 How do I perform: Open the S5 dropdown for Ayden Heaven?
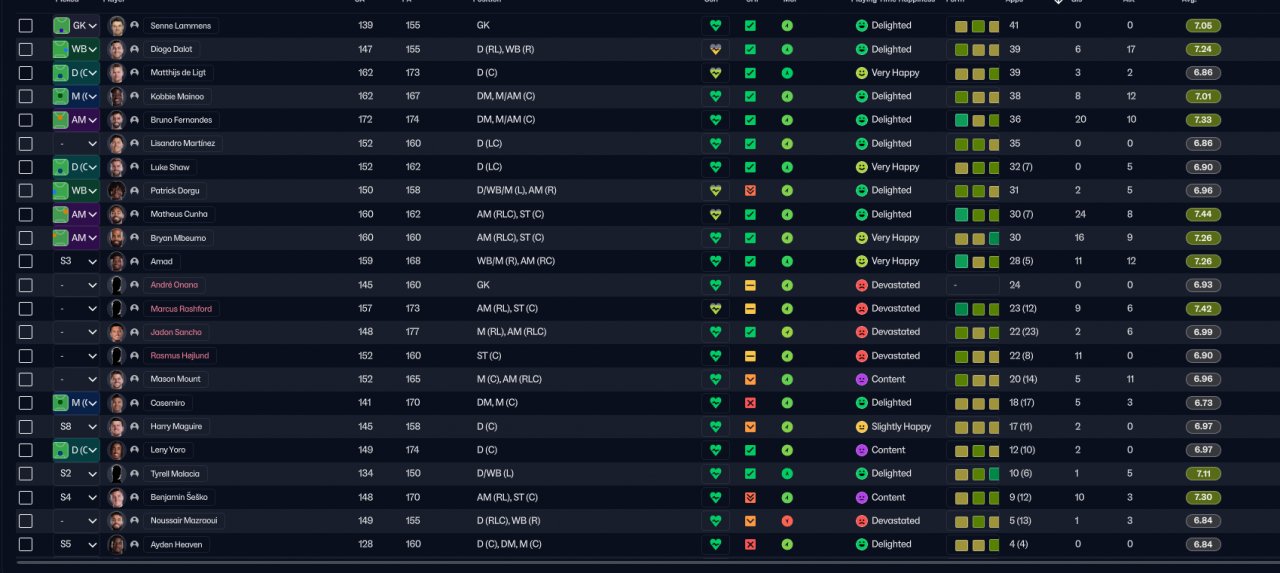76,544
